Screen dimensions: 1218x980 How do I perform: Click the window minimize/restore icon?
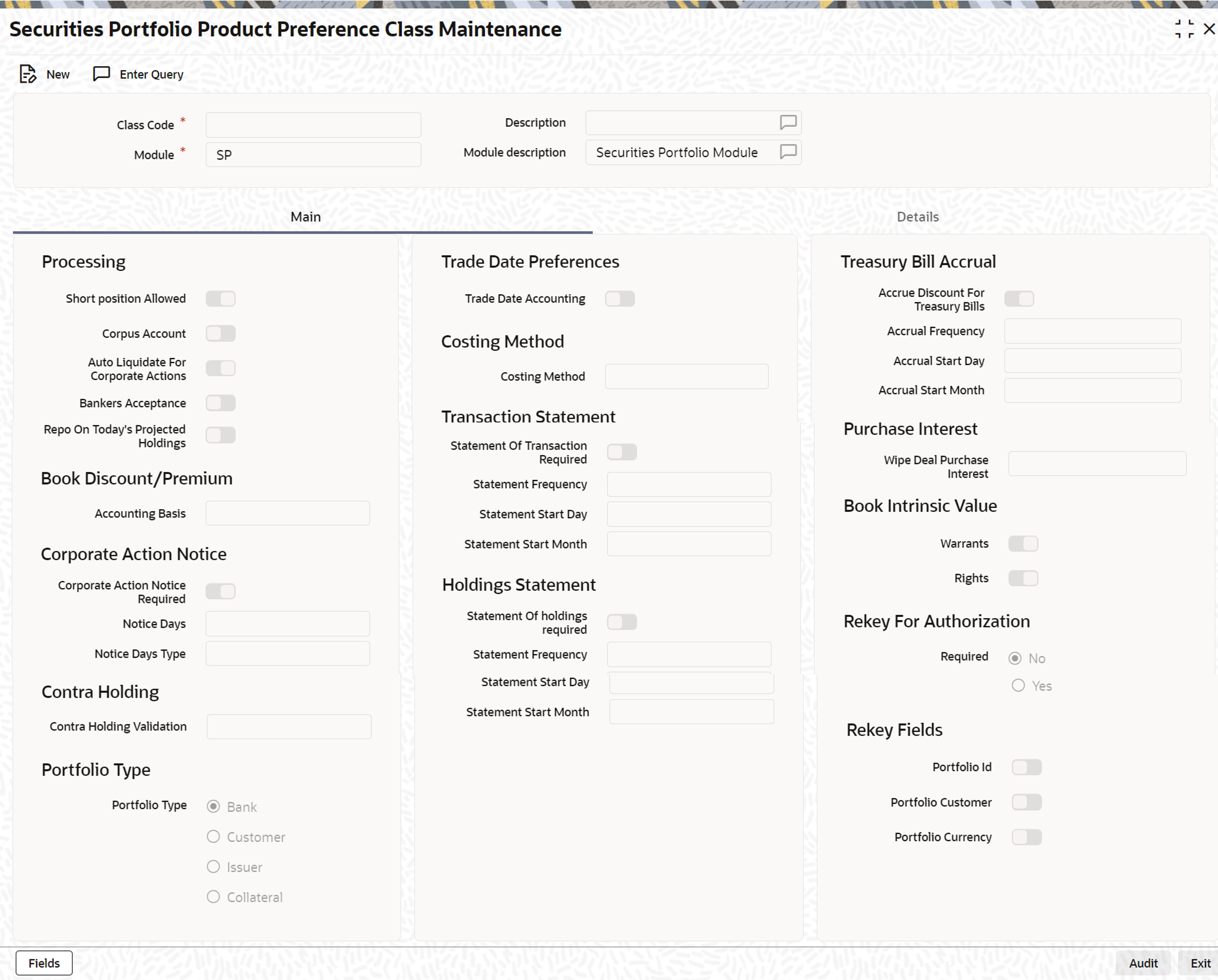tap(1184, 29)
